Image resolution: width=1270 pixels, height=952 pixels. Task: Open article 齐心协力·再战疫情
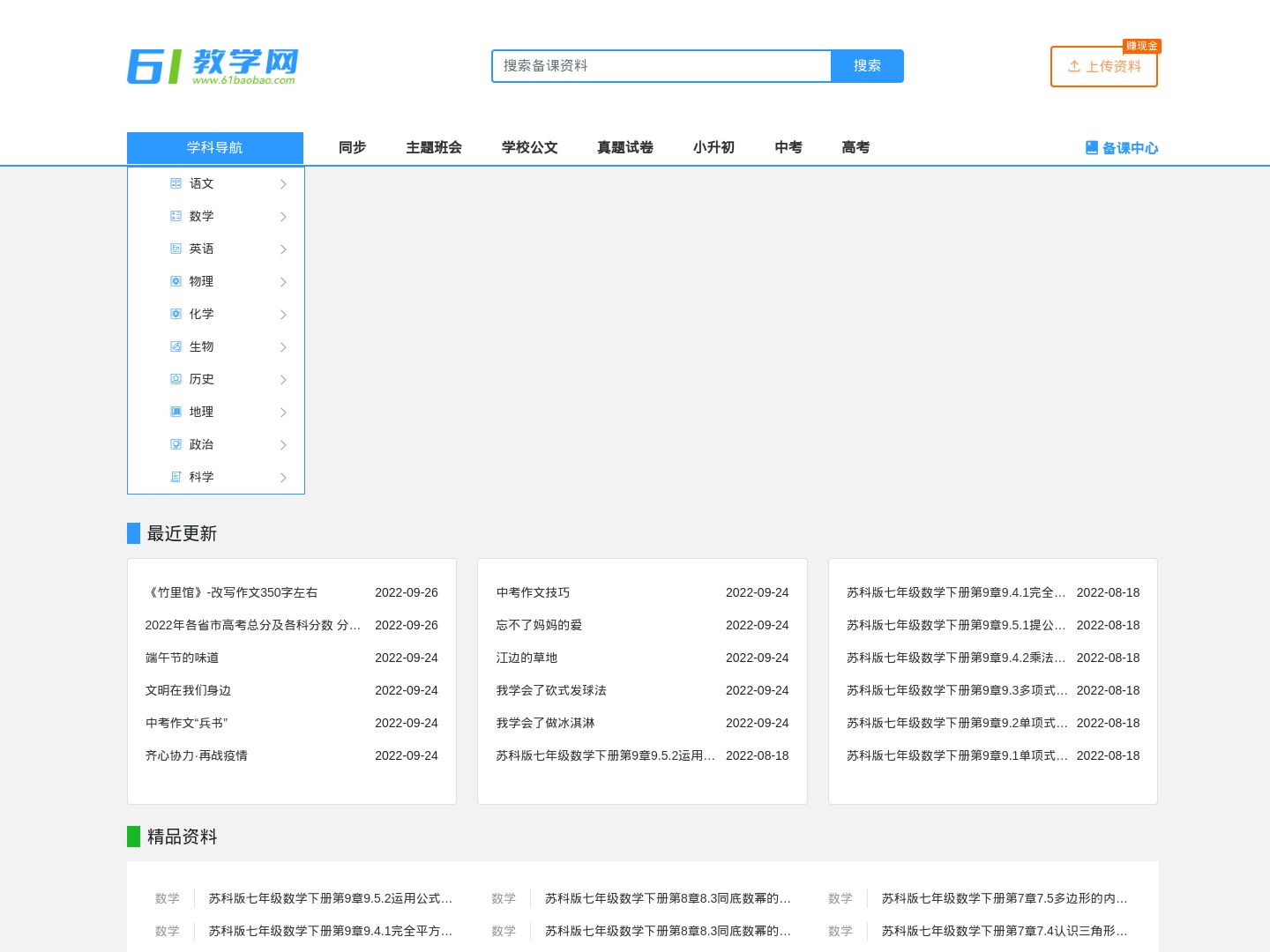197,755
